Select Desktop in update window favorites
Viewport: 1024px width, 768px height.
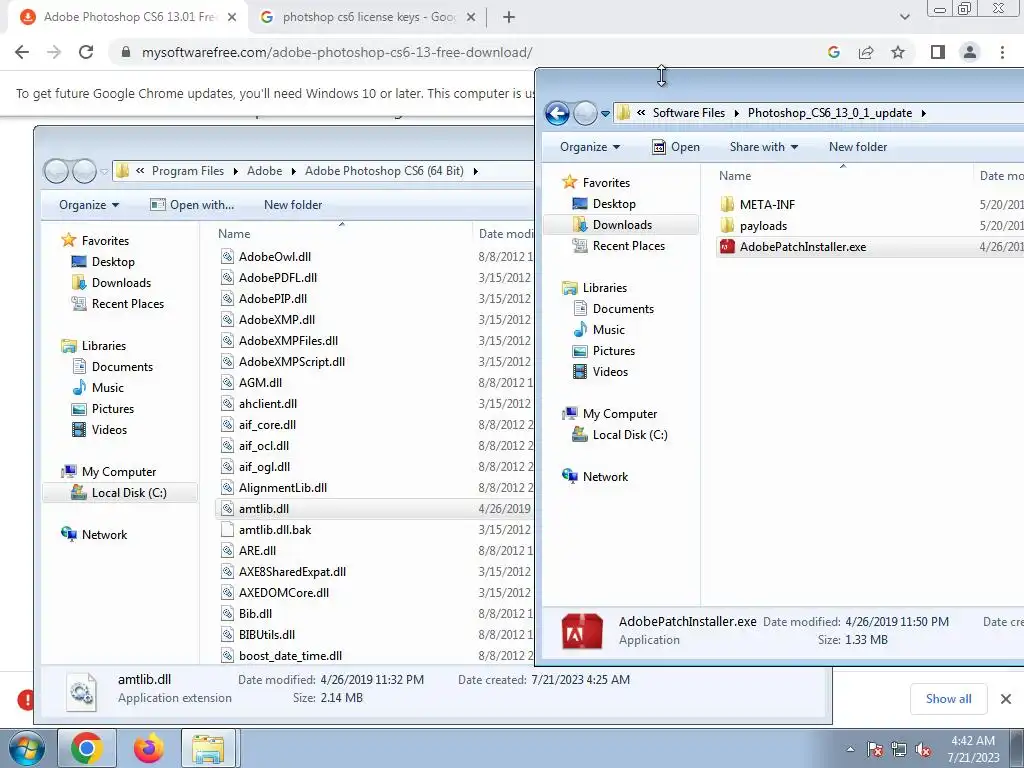point(614,204)
